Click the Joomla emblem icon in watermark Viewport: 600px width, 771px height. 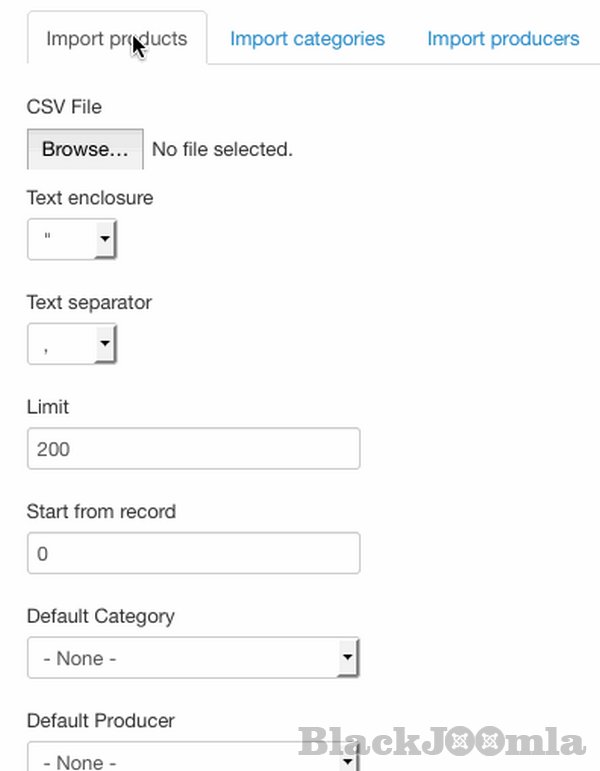(460, 743)
